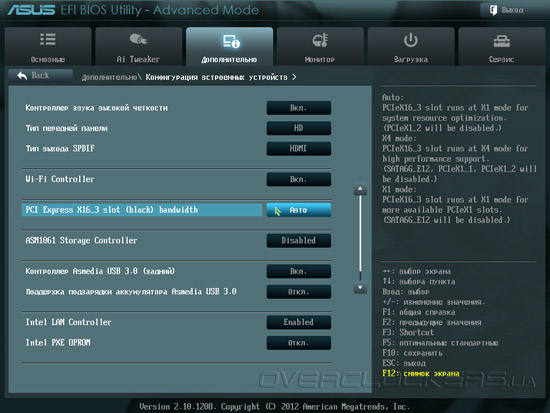The image size is (550, 413).
Task: Click Конфигурация встроенных устройств breadcrumb
Action: tap(216, 77)
